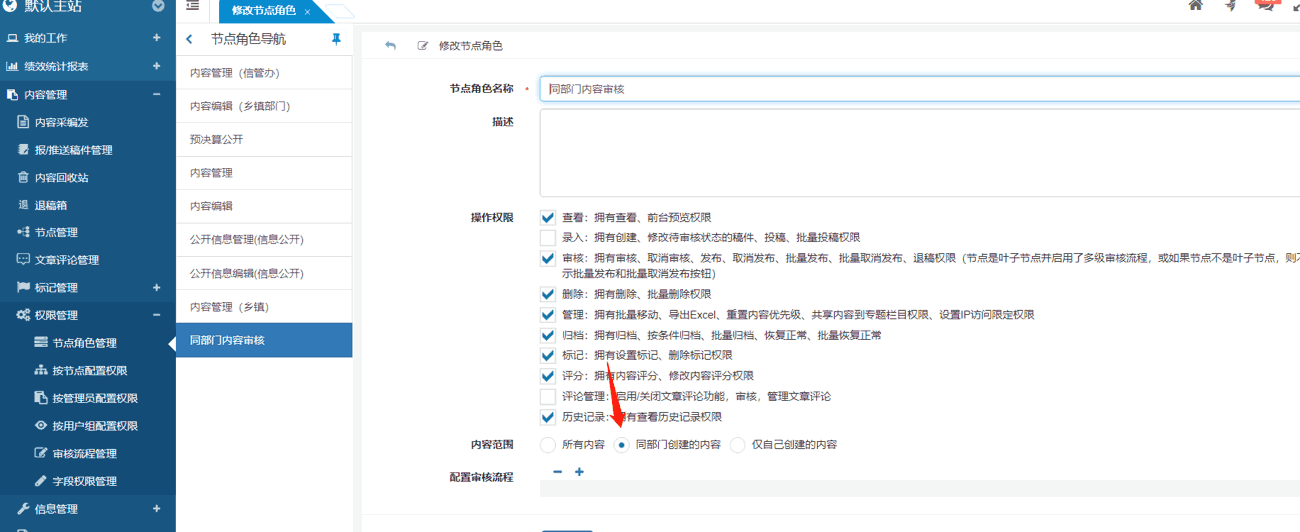Image resolution: width=1300 pixels, height=532 pixels.
Task: Click the home icon in top bar
Action: (1195, 6)
